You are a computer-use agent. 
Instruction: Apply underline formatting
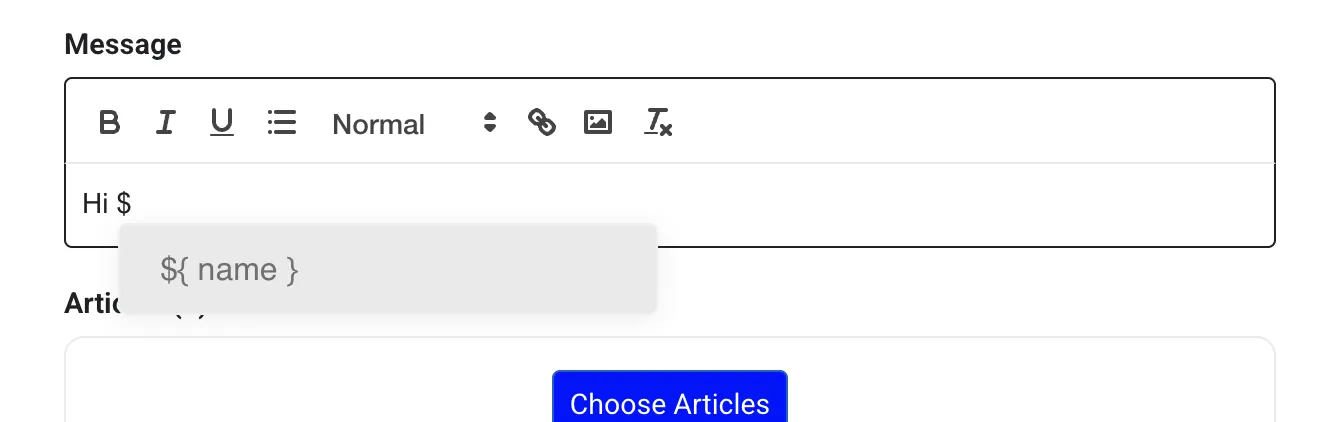click(222, 123)
